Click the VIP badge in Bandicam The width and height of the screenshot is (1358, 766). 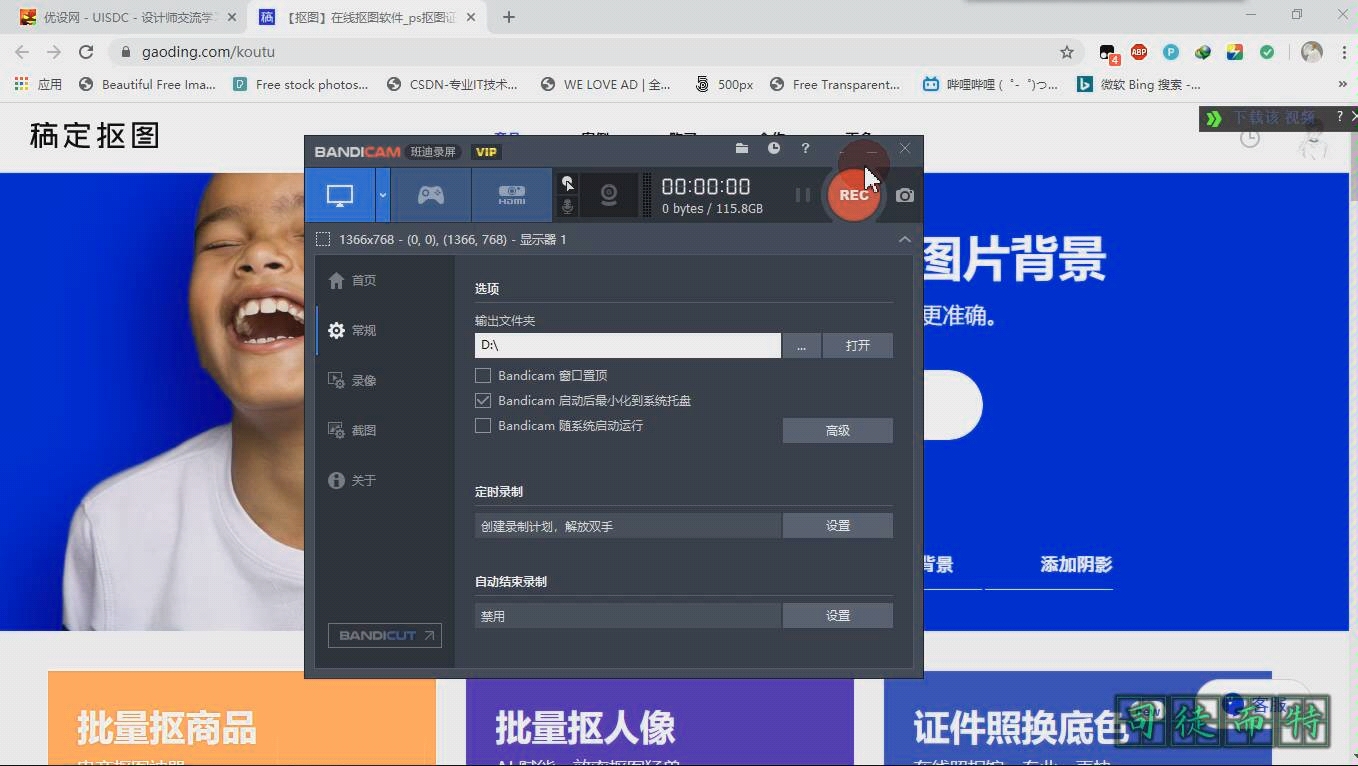(x=486, y=152)
